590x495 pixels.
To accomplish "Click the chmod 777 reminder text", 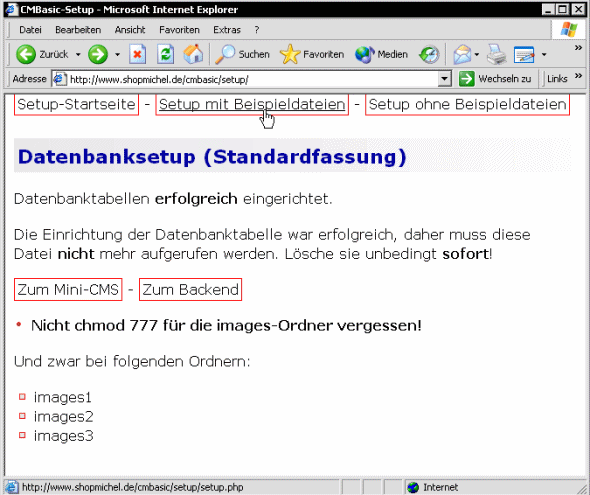I will tap(226, 325).
